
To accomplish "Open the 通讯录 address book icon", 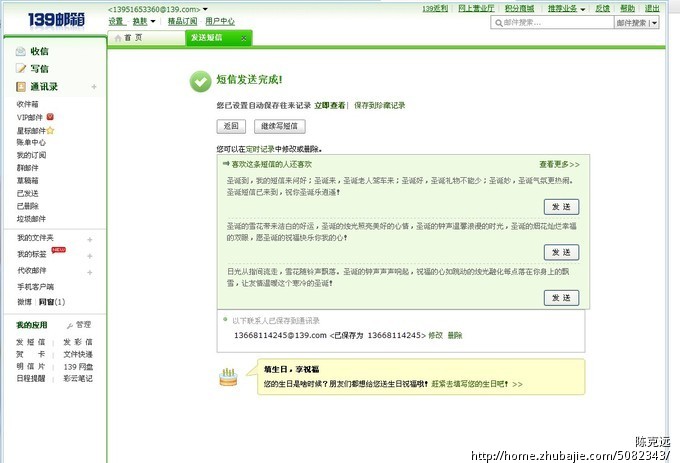I will tap(21, 87).
